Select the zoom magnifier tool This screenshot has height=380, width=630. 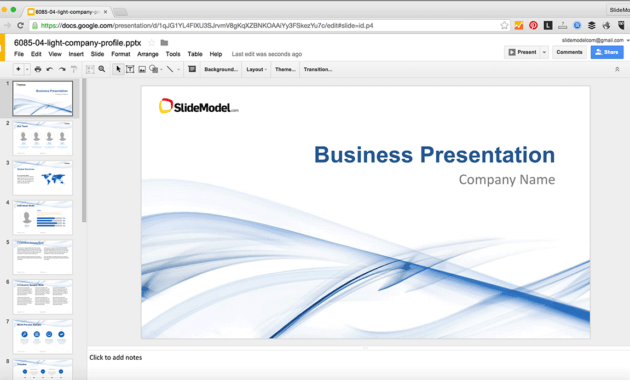pos(102,69)
